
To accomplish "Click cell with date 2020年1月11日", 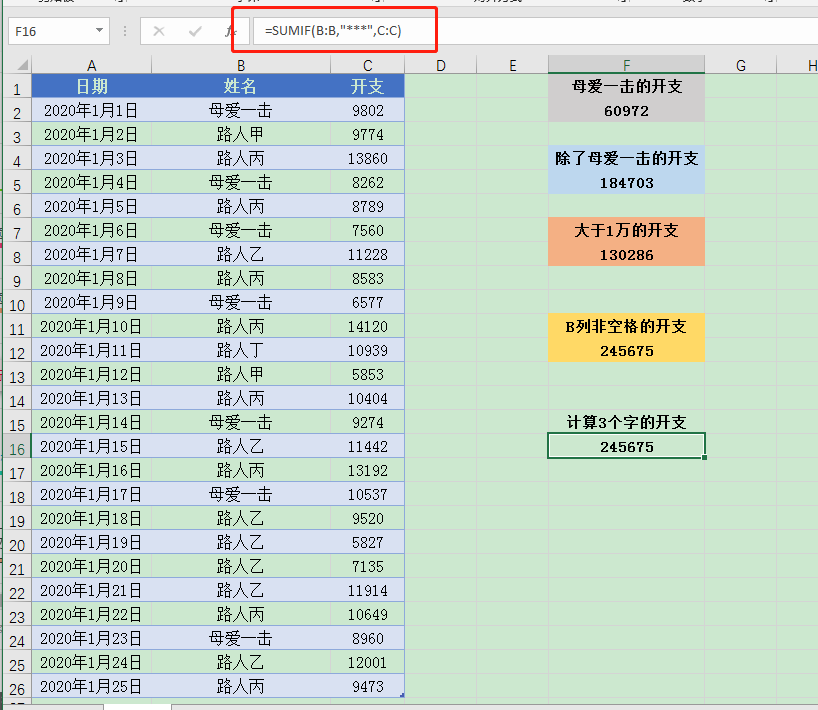I will pos(92,350).
